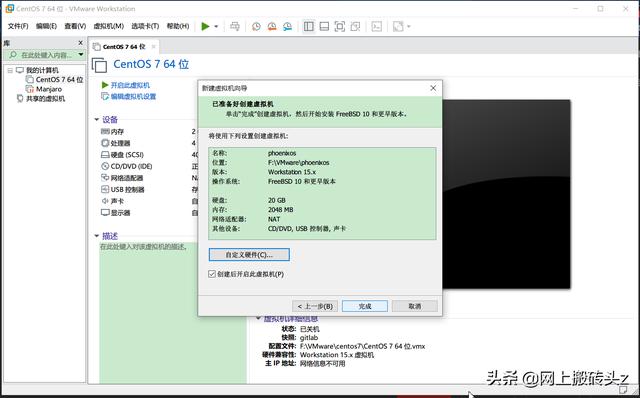
Task: Toggle the thumbnail bar view icon
Action: (x=324, y=27)
